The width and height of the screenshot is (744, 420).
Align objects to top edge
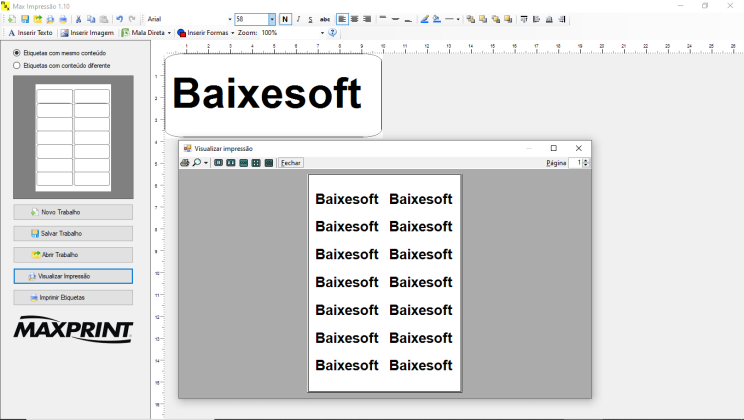click(524, 19)
